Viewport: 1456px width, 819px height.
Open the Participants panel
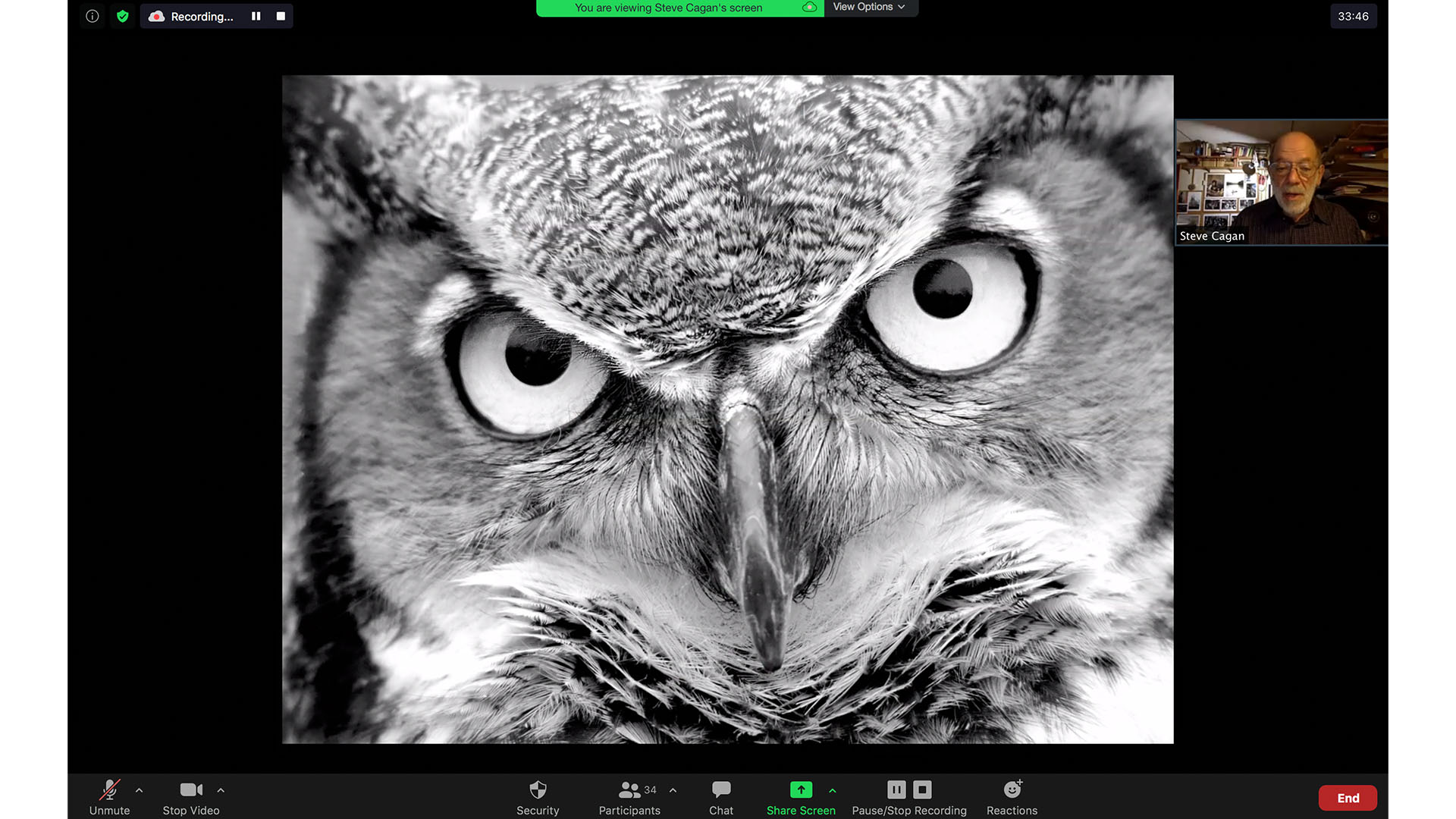[629, 797]
